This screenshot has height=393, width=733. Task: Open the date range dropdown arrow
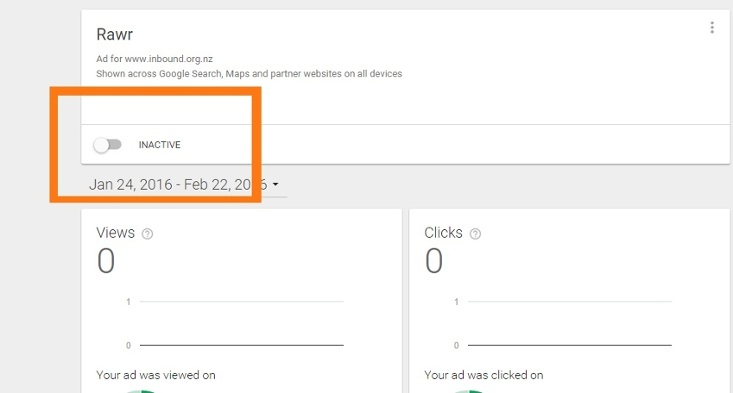coord(275,185)
